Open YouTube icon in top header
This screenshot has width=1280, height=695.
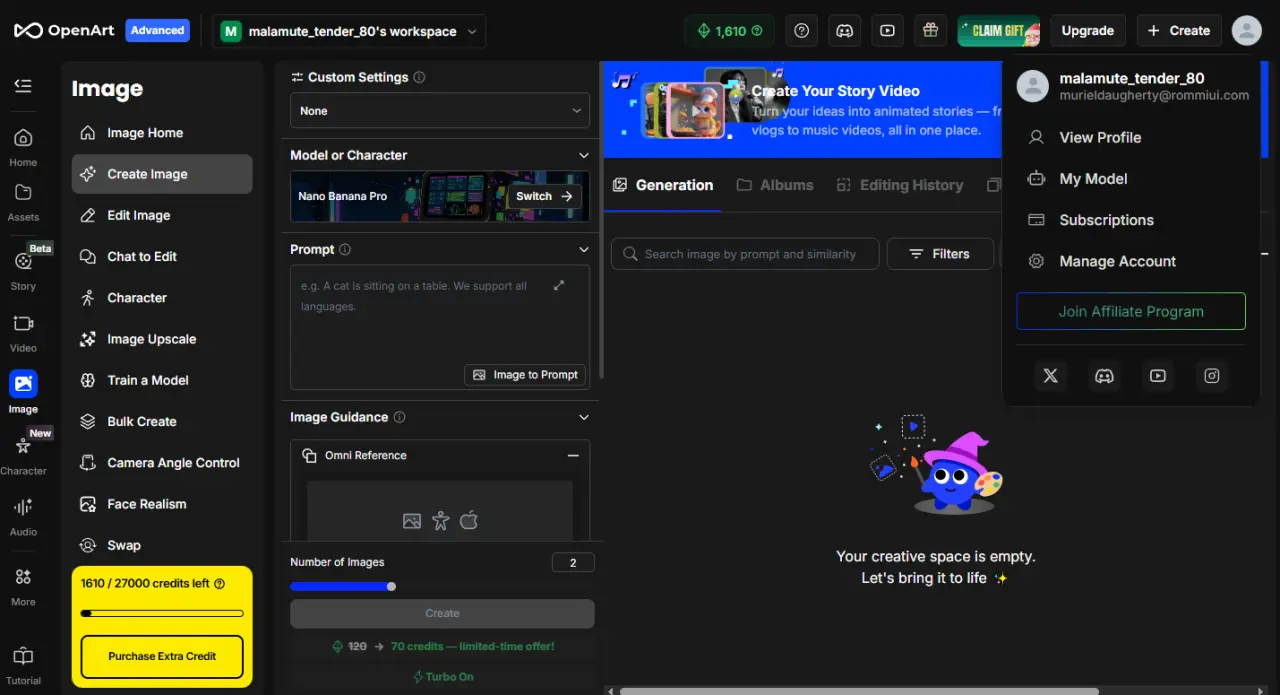click(x=887, y=31)
